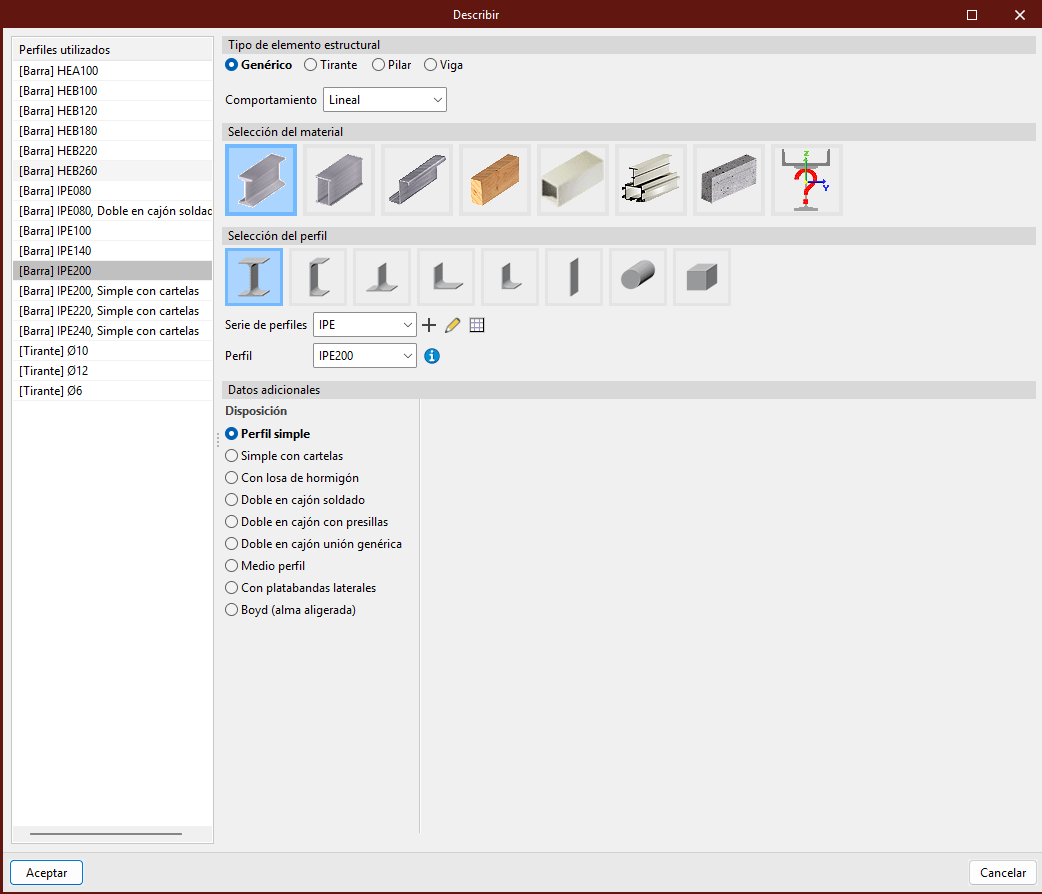The width and height of the screenshot is (1042, 894).
Task: Click the profiles list horizontal scrollbar
Action: [x=106, y=833]
